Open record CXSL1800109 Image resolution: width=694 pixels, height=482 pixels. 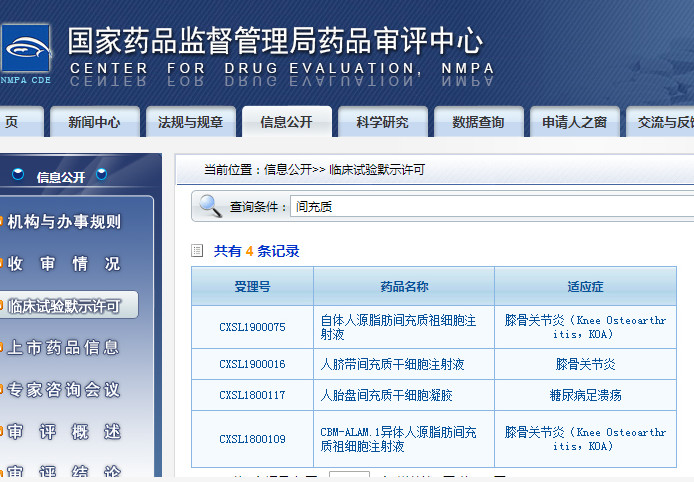252,439
